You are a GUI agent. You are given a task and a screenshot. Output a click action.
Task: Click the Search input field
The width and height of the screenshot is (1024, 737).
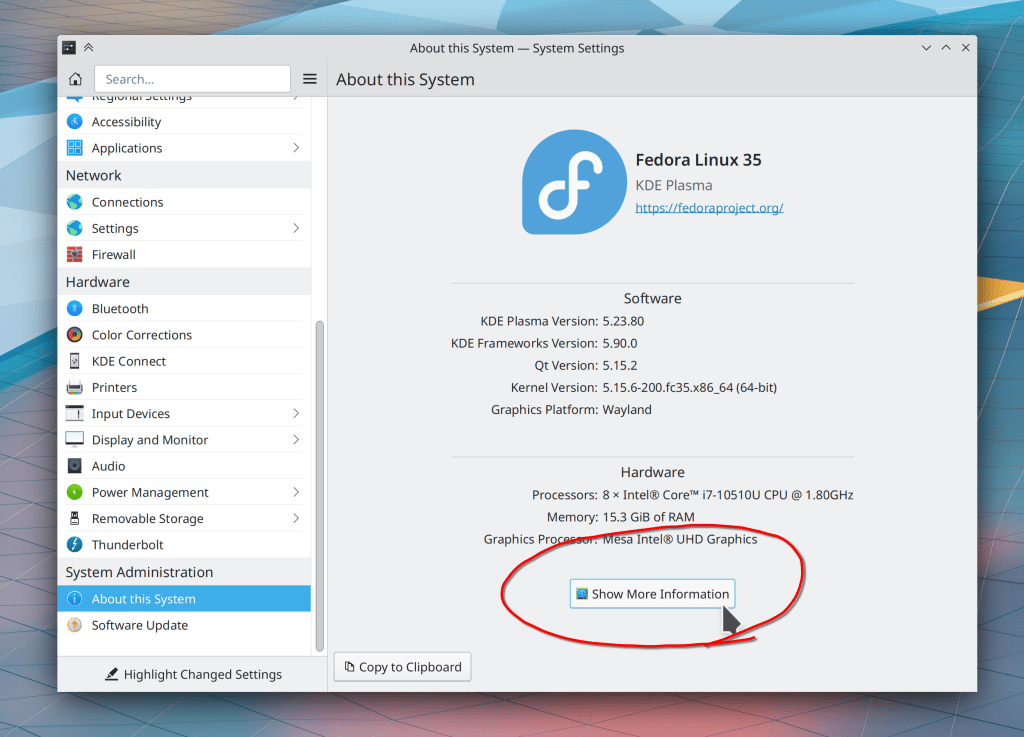click(192, 79)
